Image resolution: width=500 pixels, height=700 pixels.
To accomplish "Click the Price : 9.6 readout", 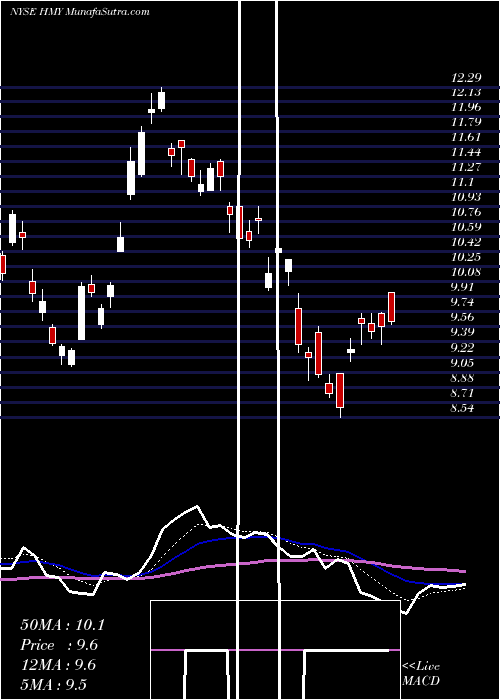I will click(59, 645).
